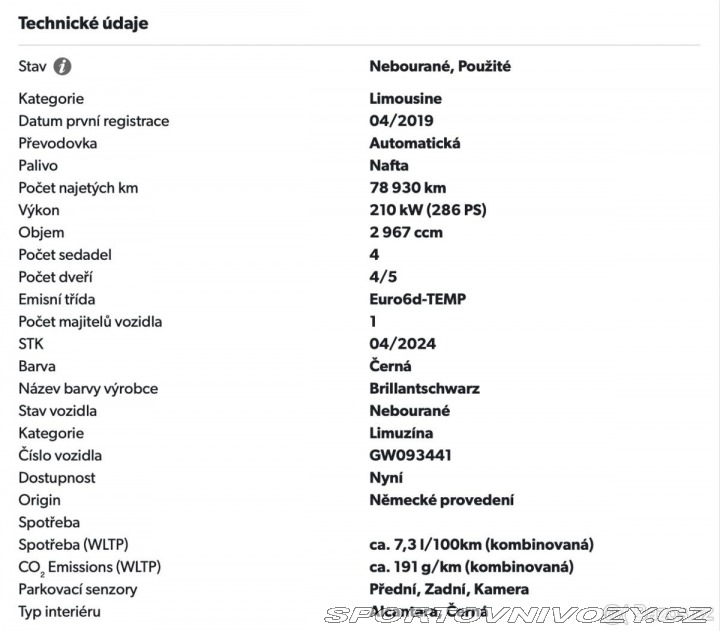Click the Německé provedení origin value
The image size is (720, 631).
[x=442, y=500]
